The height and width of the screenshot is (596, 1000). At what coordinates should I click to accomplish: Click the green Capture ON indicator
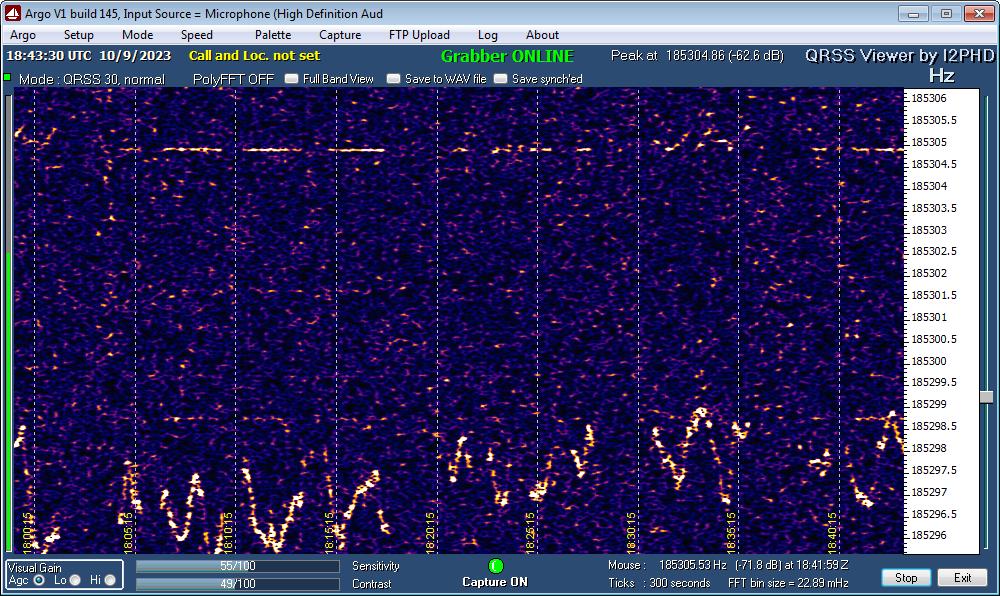click(x=496, y=565)
